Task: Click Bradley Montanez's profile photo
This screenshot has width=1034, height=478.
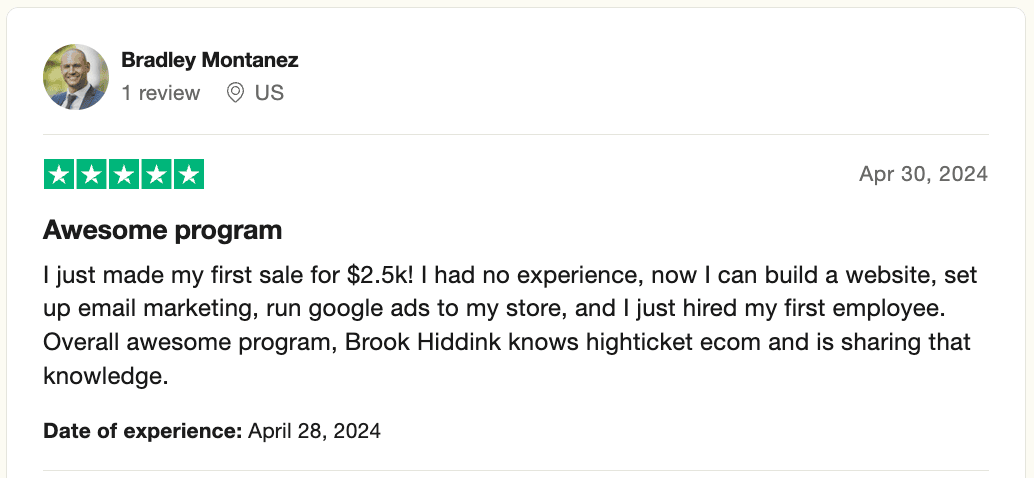Action: tap(76, 77)
